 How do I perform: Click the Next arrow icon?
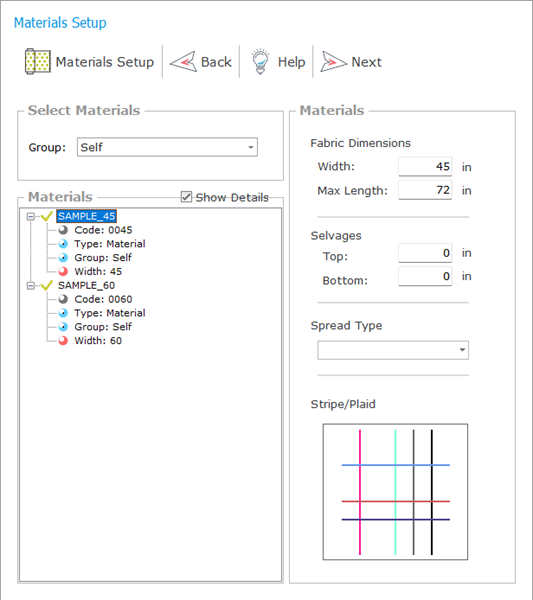click(333, 61)
